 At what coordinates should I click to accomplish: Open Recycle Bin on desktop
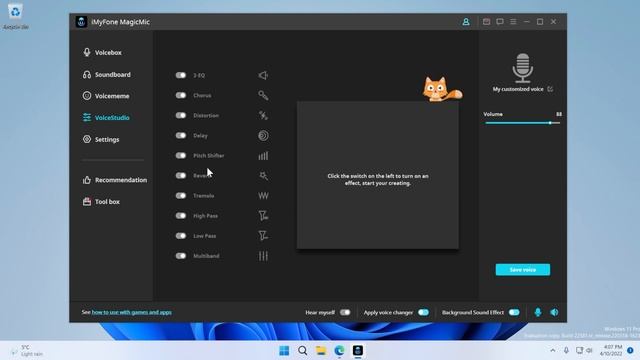[x=16, y=16]
